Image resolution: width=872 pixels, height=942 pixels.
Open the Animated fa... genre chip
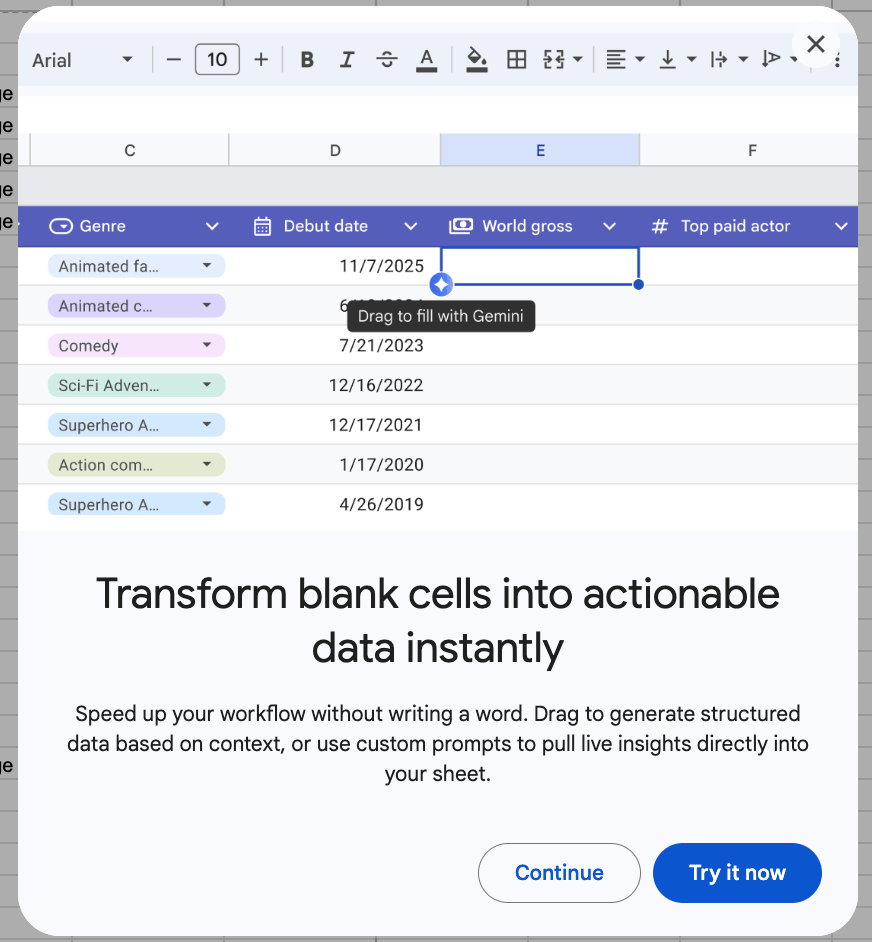tap(136, 266)
